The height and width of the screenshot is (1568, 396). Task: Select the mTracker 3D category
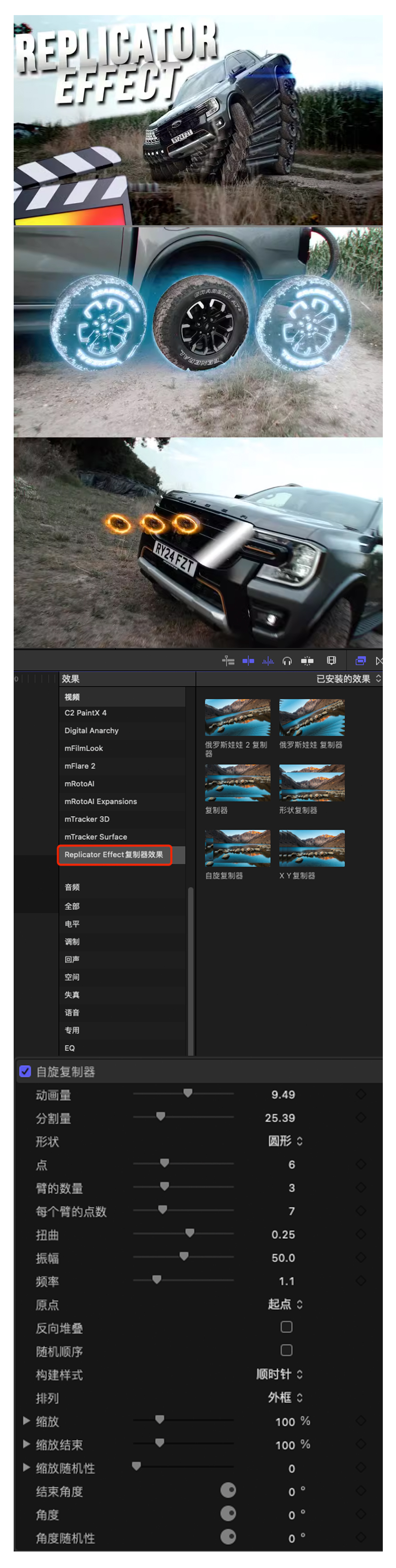tap(122, 819)
